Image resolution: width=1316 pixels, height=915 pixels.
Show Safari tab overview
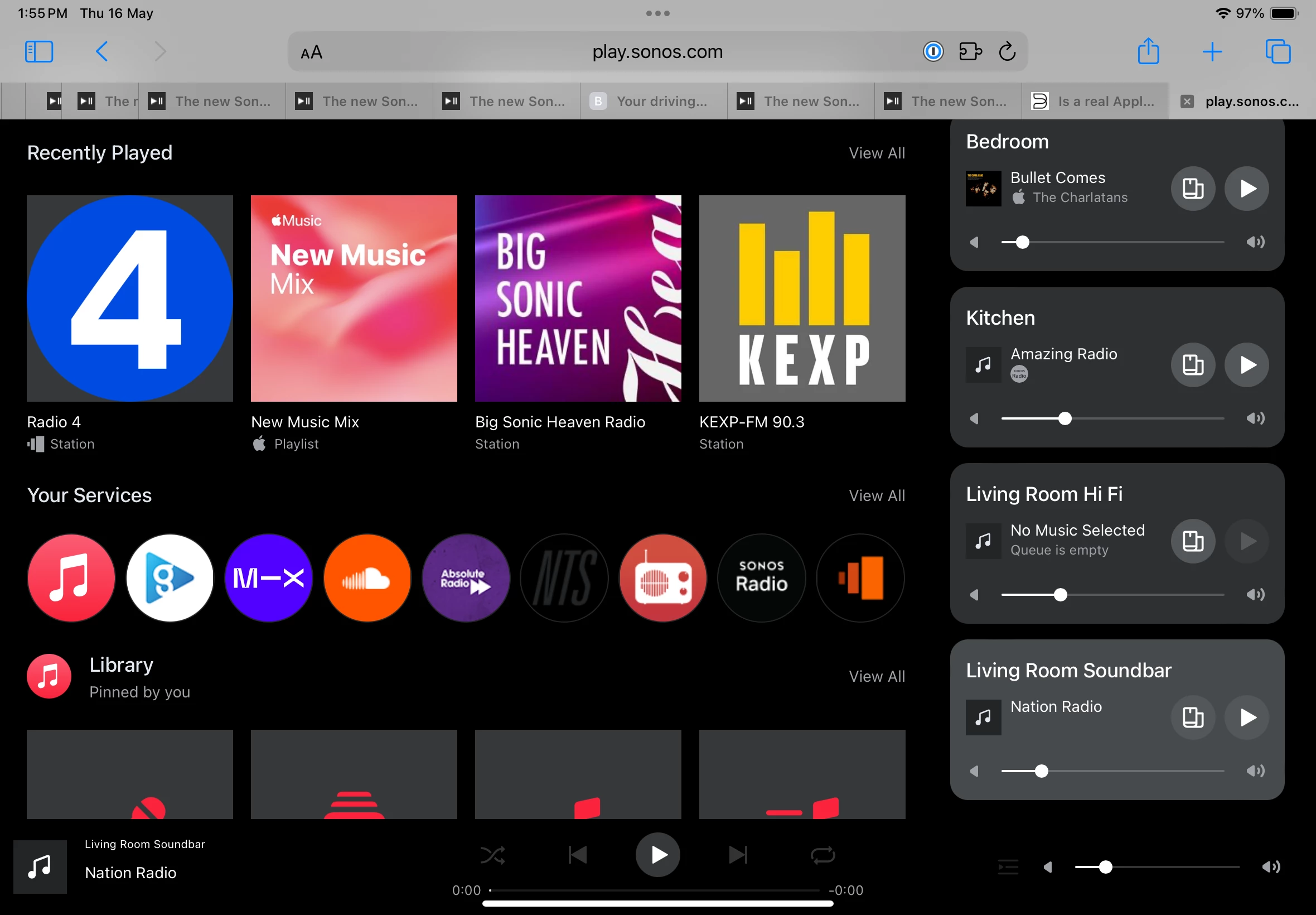tap(1278, 51)
